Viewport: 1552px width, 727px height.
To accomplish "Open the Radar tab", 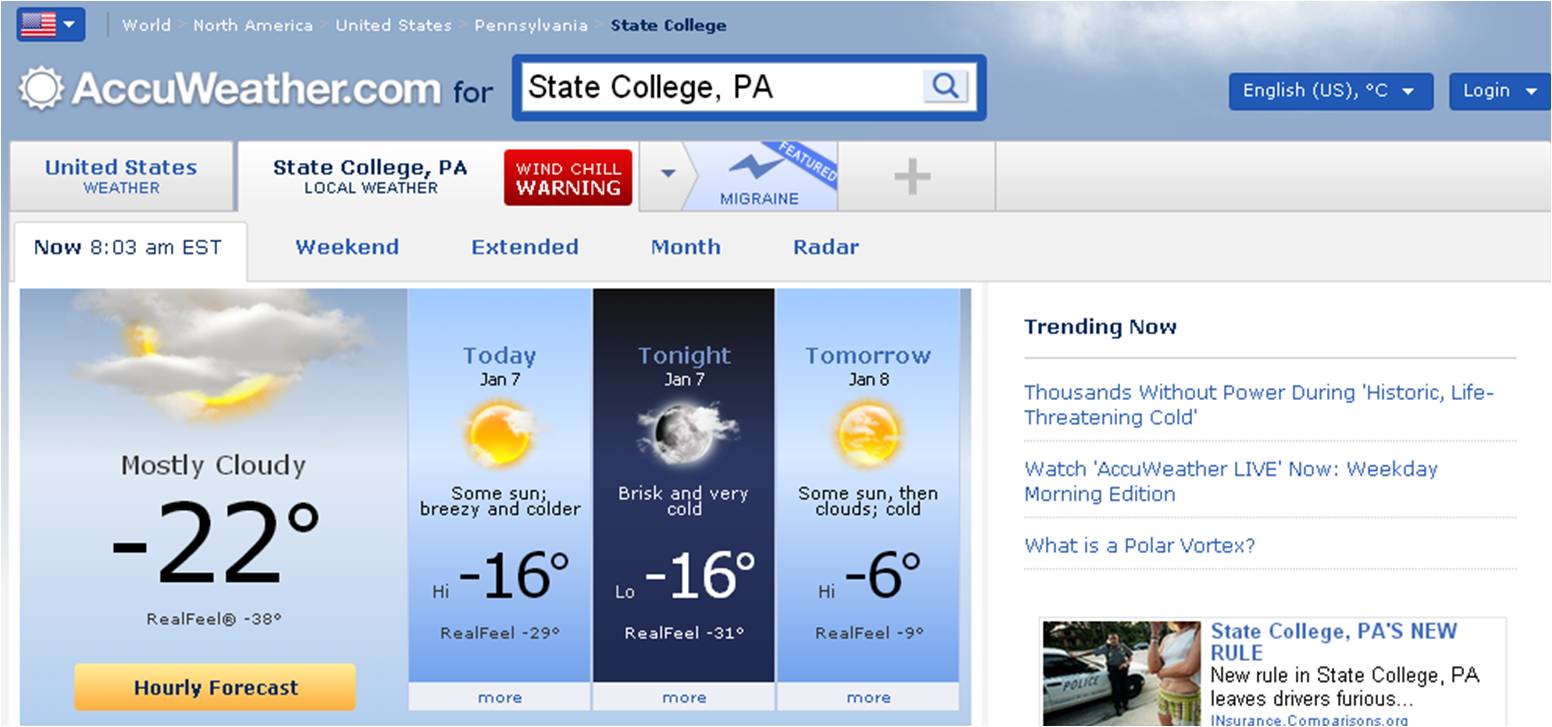I will [825, 247].
